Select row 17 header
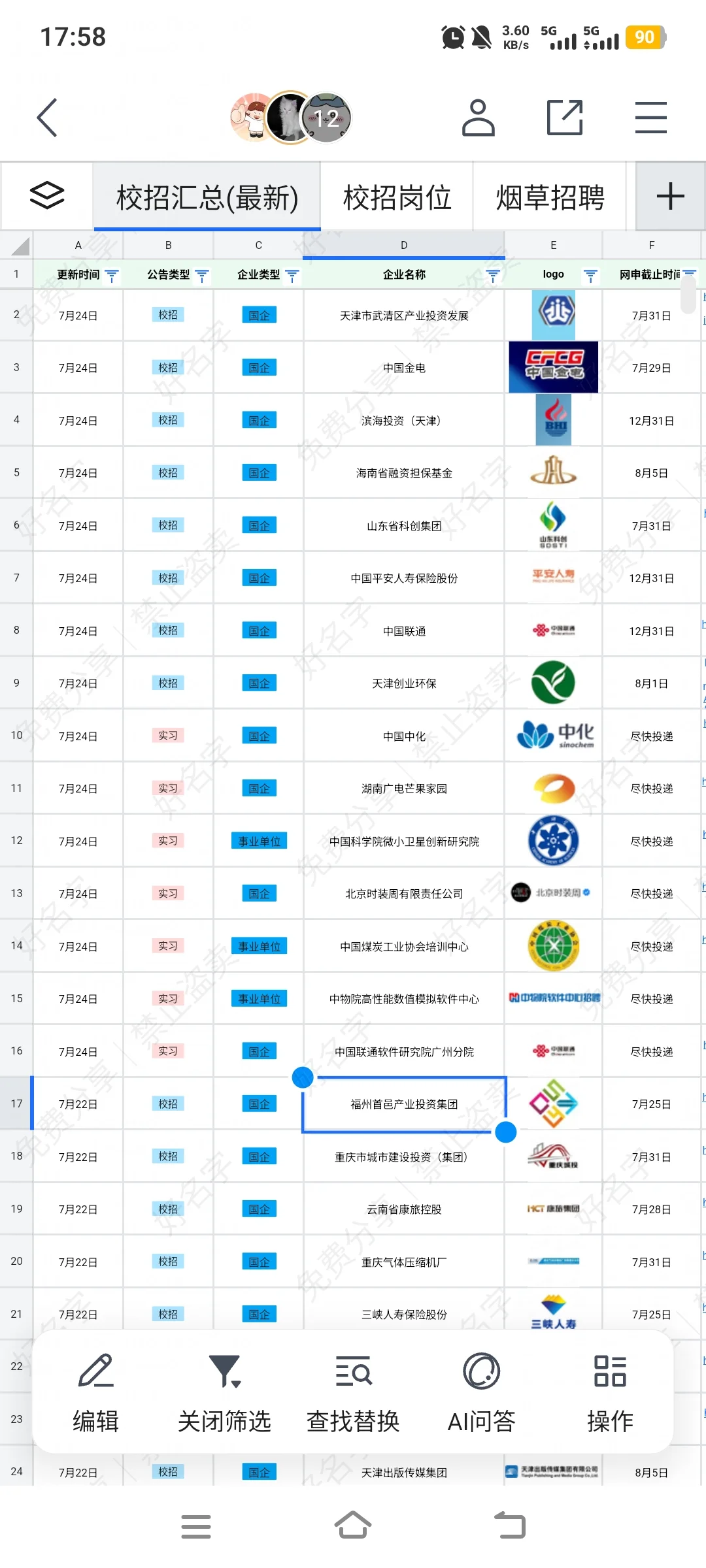Viewport: 706px width, 1568px height. click(x=16, y=1103)
